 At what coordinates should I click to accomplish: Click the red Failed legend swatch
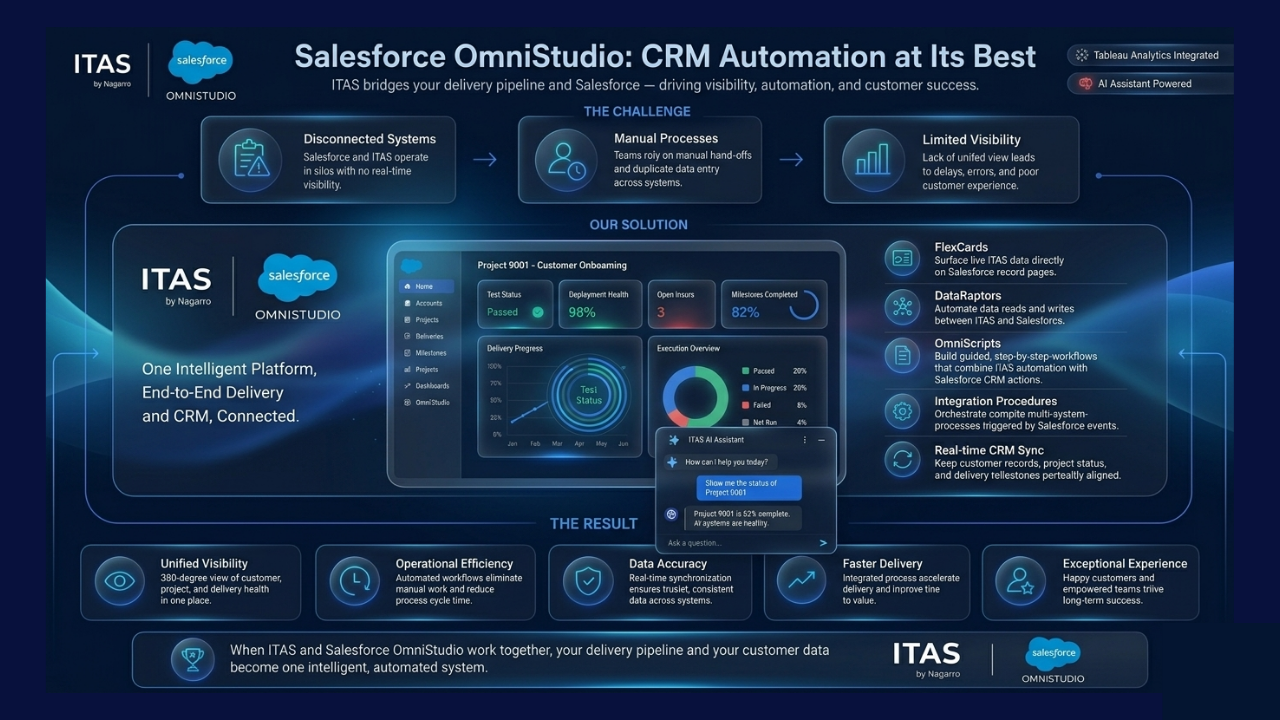745,405
